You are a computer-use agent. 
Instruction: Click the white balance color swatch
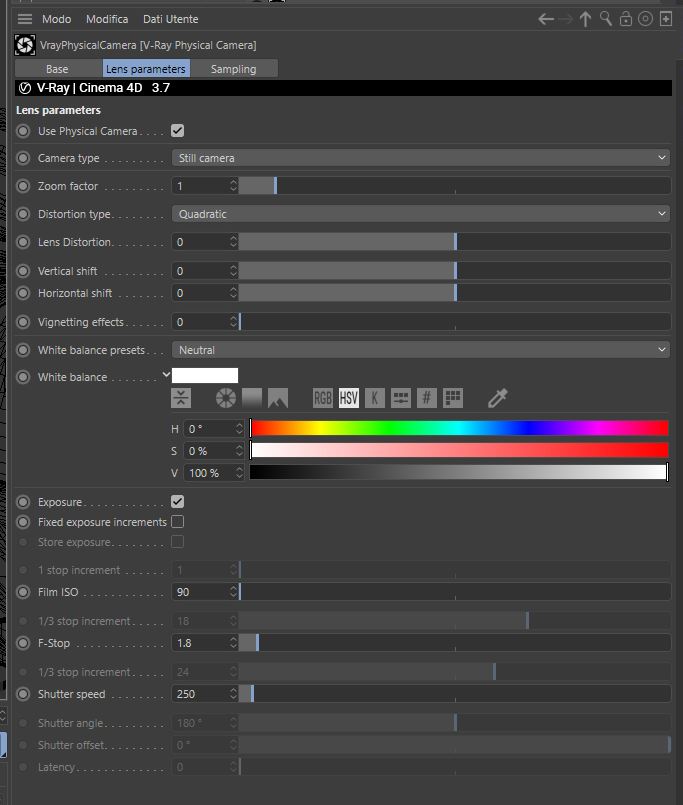(x=205, y=375)
